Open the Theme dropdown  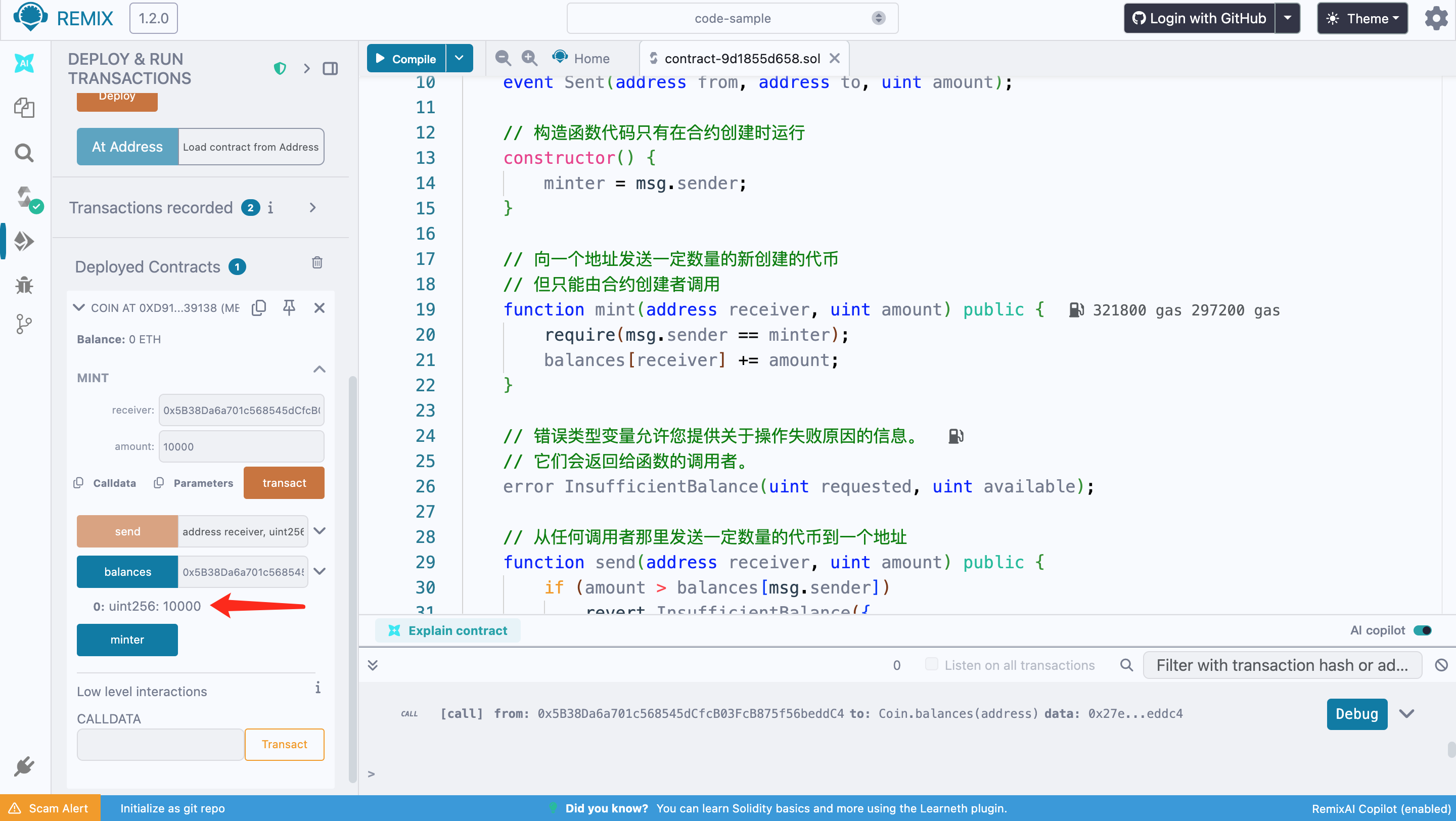1362,19
